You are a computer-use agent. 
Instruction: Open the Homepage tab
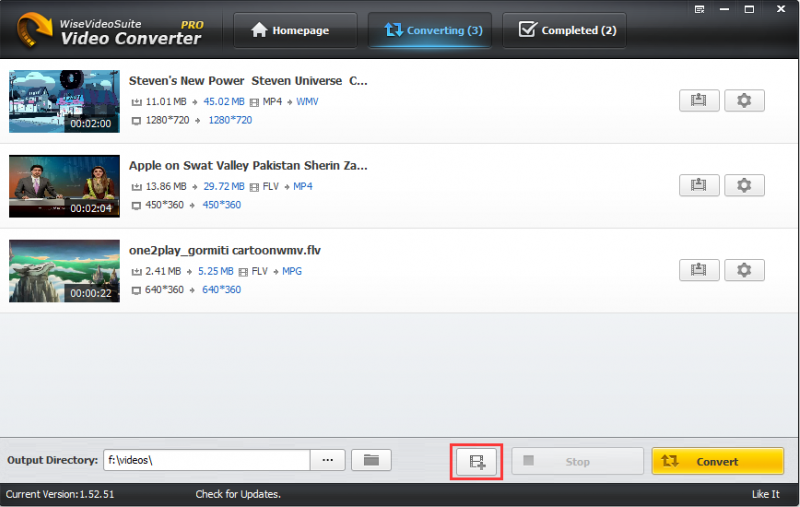point(295,30)
